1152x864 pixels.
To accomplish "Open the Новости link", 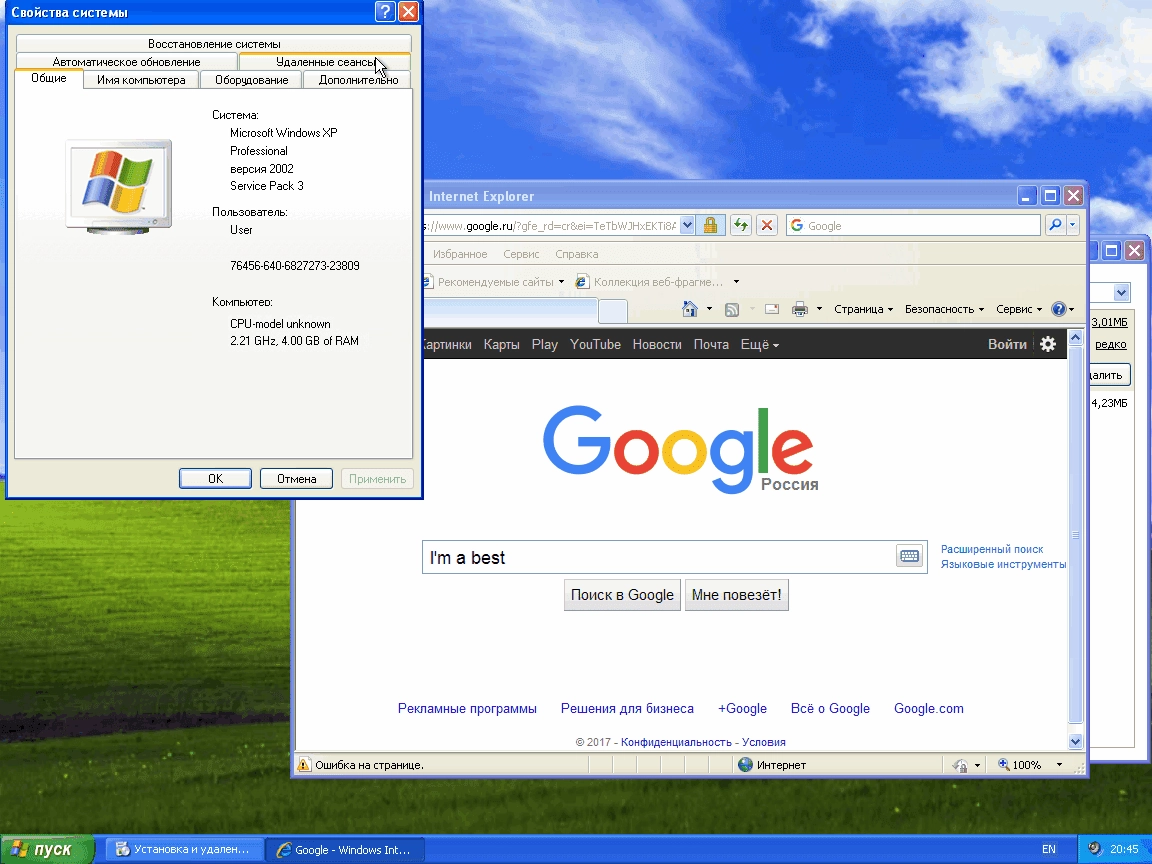I will (x=657, y=345).
